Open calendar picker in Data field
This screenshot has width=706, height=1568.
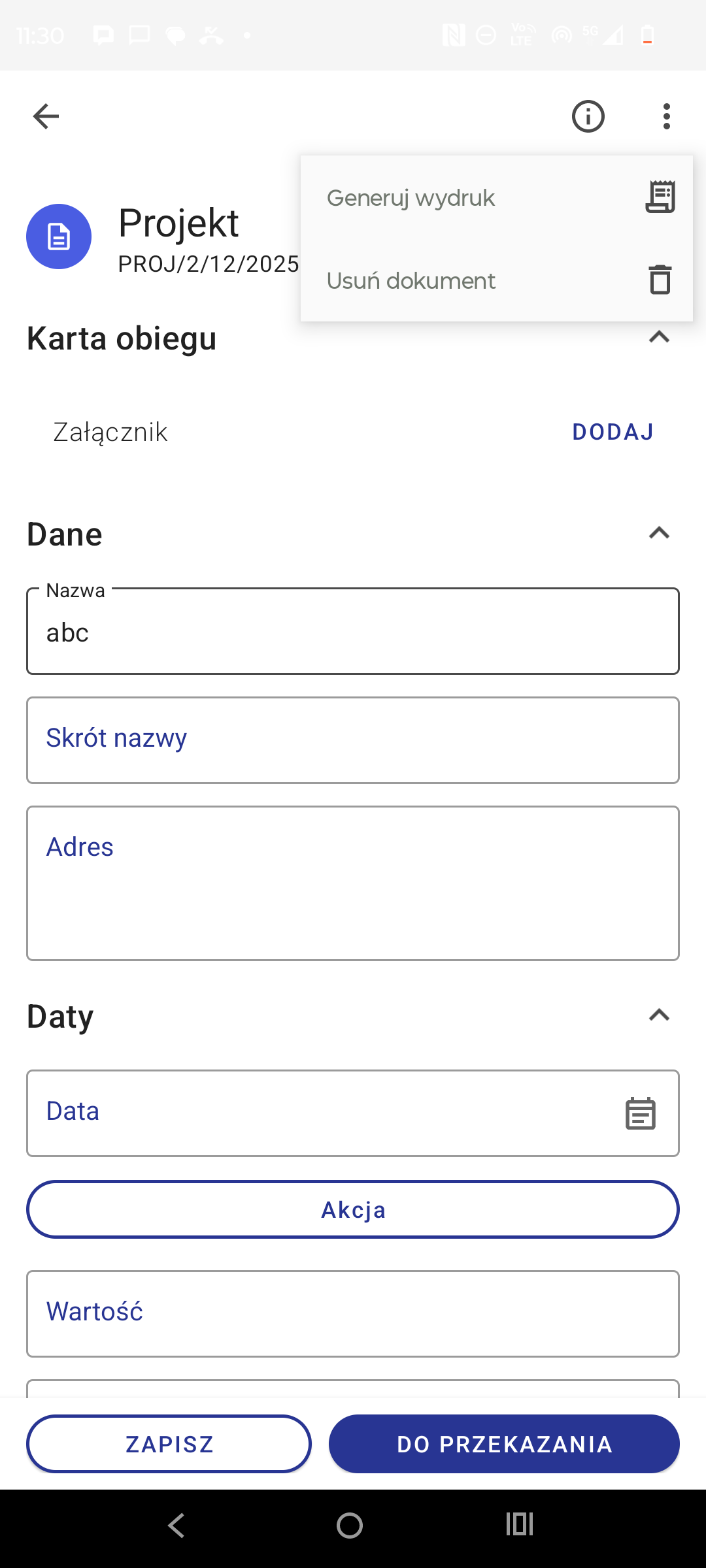click(640, 1113)
